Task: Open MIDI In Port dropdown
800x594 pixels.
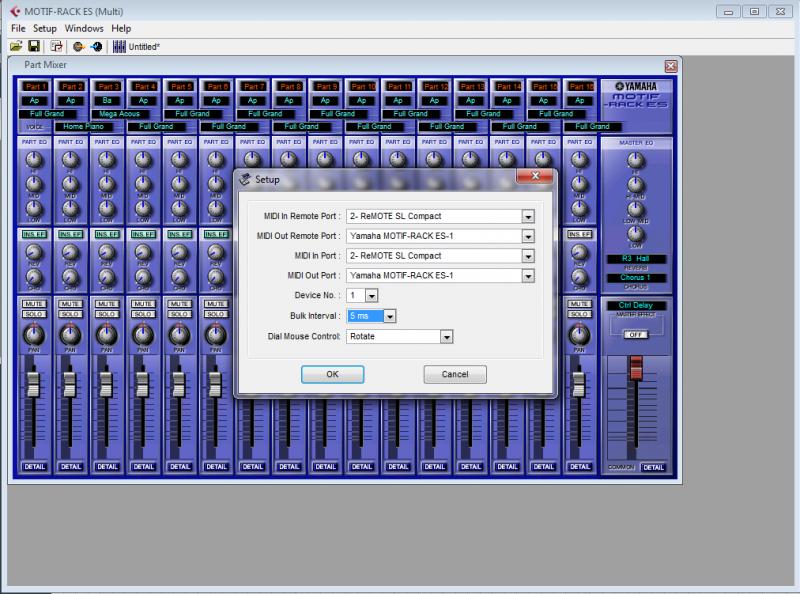Action: pyautogui.click(x=528, y=256)
